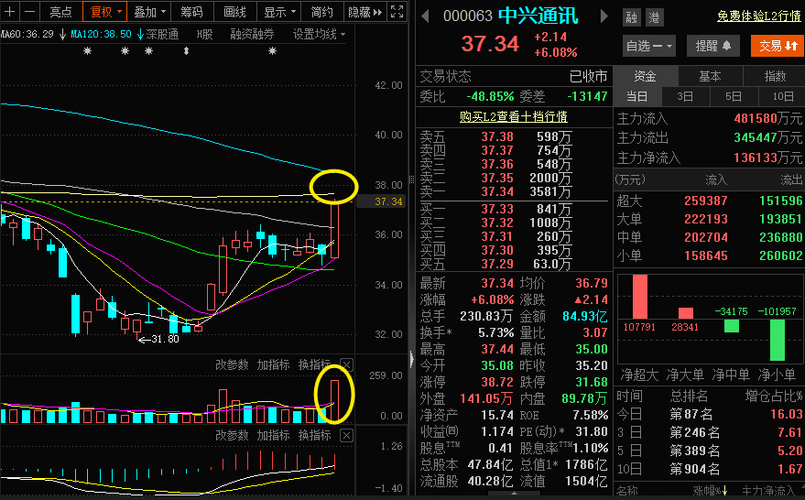This screenshot has width=805, height=500.
Task: Click 买一 price 37.33 row
Action: click(x=513, y=209)
